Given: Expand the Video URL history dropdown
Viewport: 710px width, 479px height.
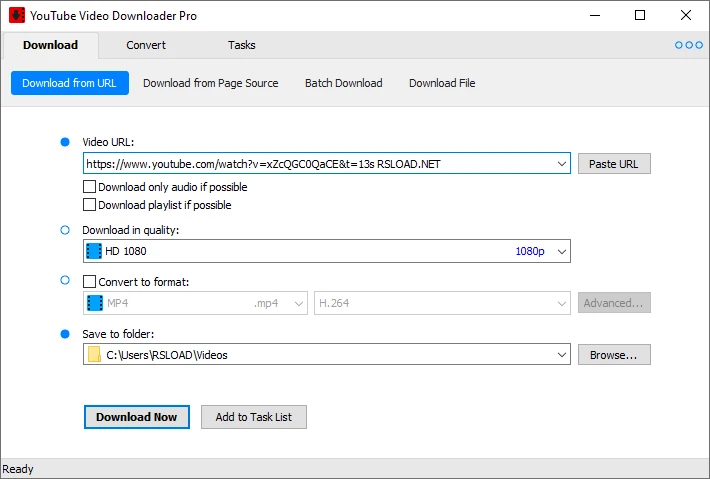Looking at the screenshot, I should (561, 164).
